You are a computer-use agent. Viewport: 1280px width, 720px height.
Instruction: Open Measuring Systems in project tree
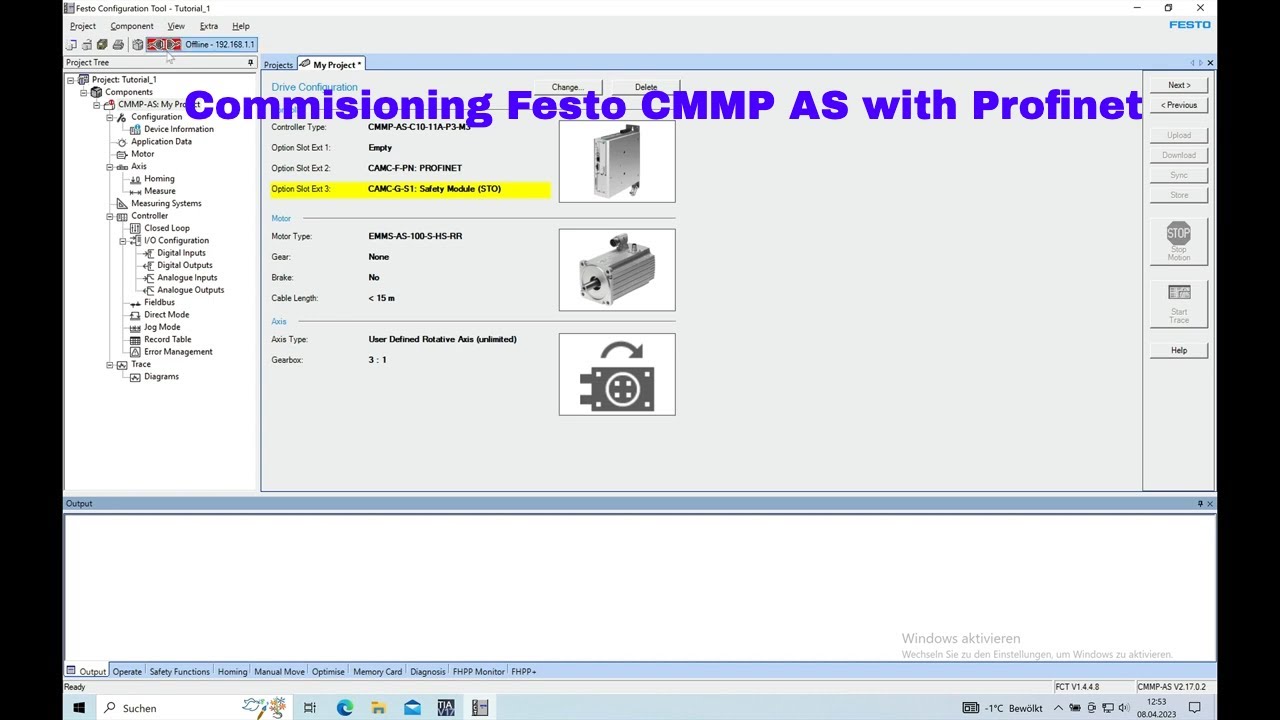point(166,203)
